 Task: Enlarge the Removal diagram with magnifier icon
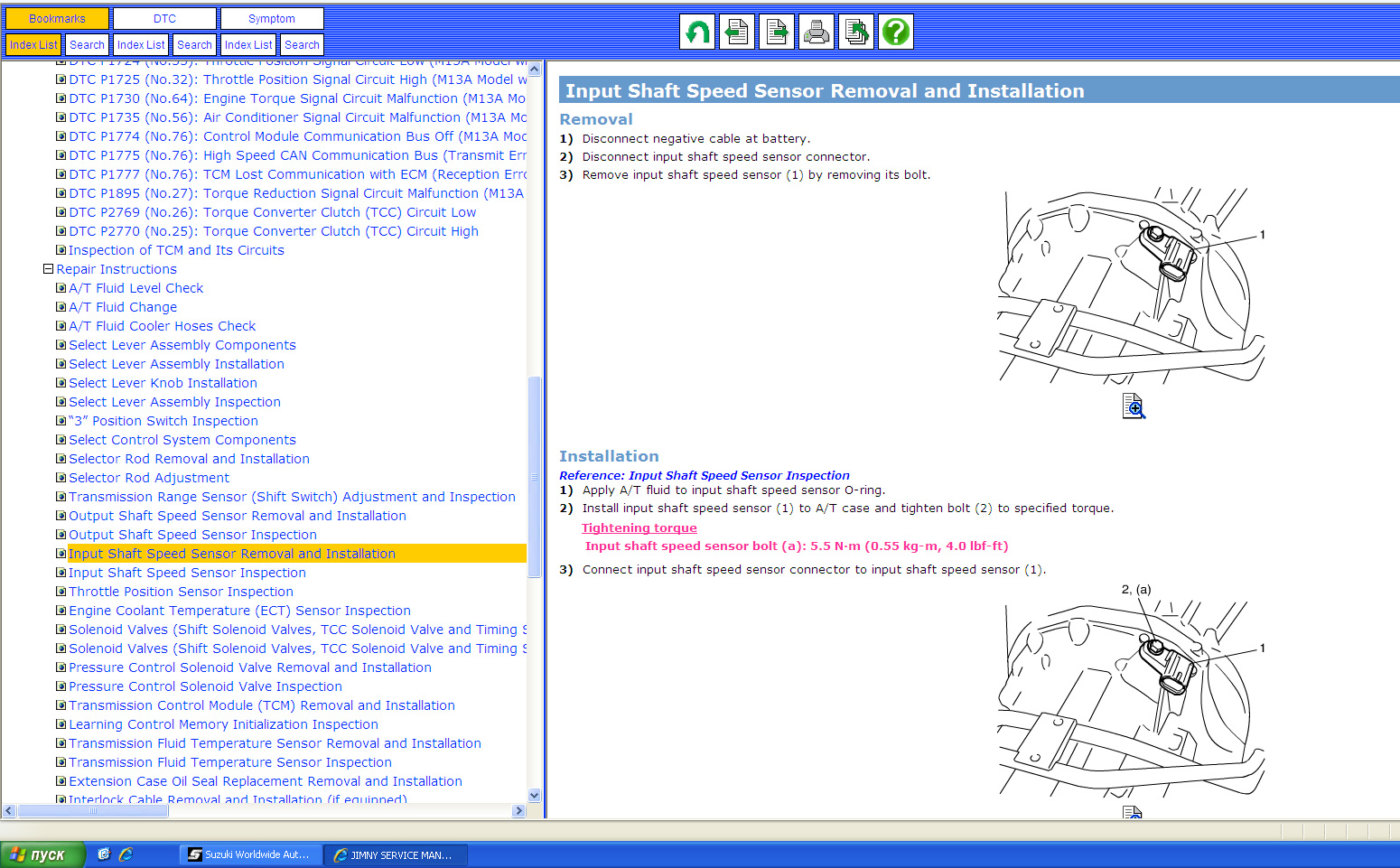point(1134,406)
